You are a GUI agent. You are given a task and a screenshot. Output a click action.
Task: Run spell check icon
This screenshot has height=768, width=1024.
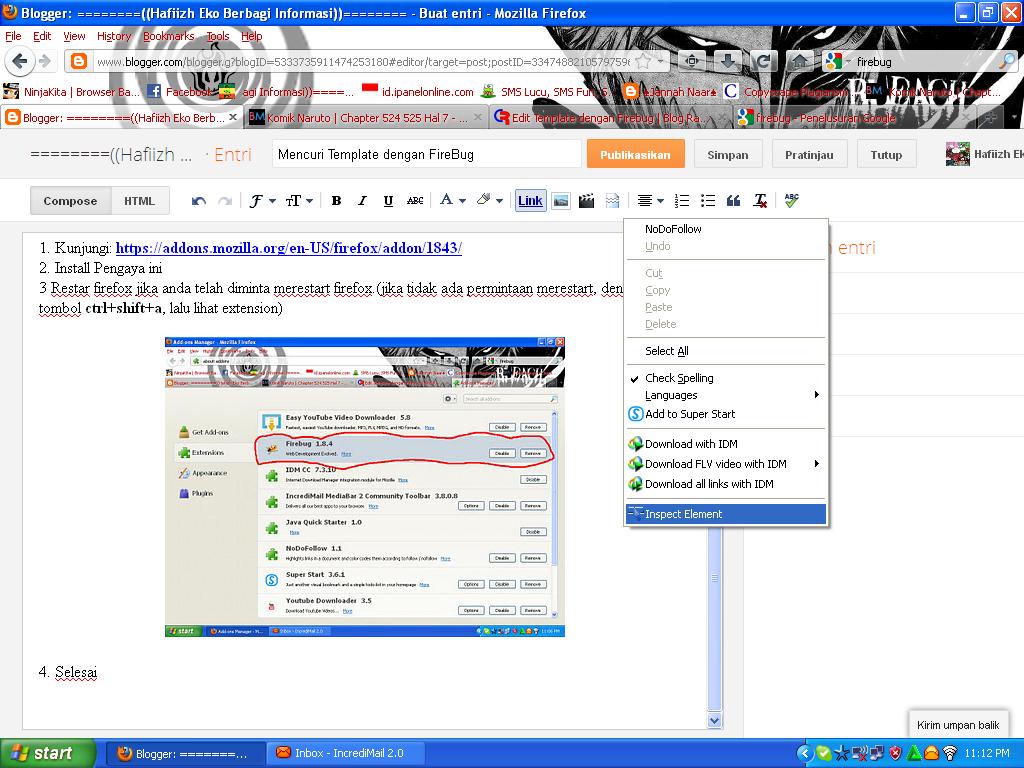tap(792, 200)
